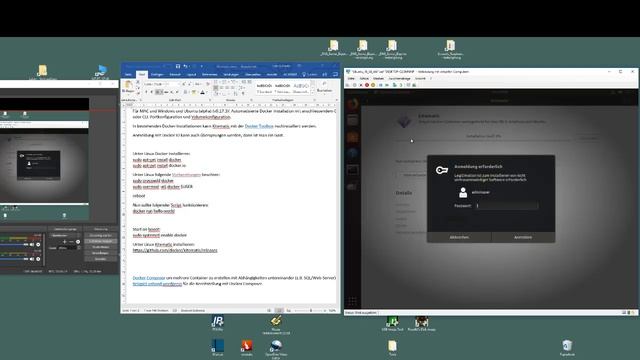
Task: Click the first OBS mixer volume slider
Action: [14, 244]
